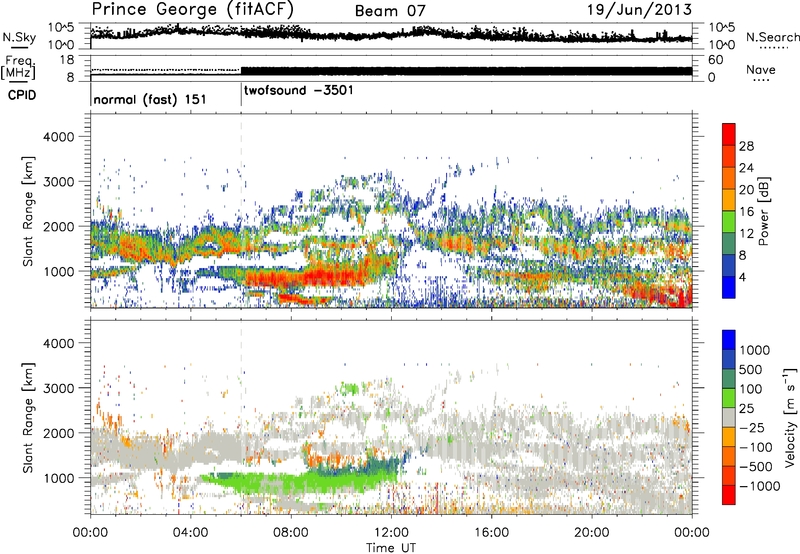Image resolution: width=800 pixels, height=554 pixels.
Task: Click the "4000" range tick of the power panel
Action: pos(59,137)
